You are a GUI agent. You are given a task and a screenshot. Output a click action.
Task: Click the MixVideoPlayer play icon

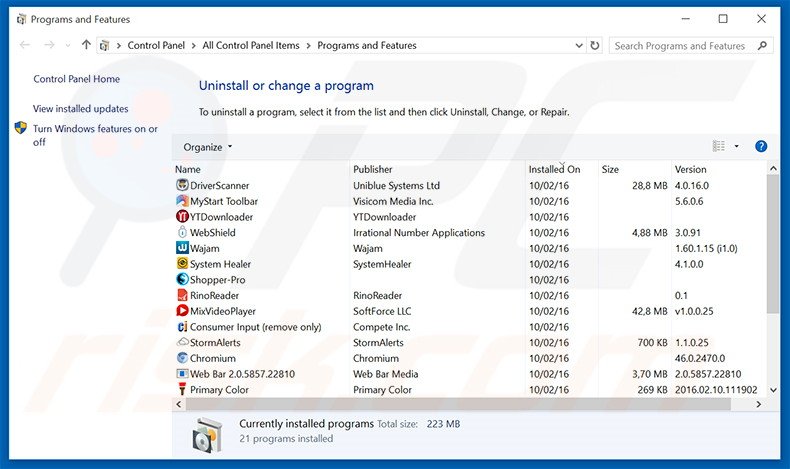coord(182,311)
